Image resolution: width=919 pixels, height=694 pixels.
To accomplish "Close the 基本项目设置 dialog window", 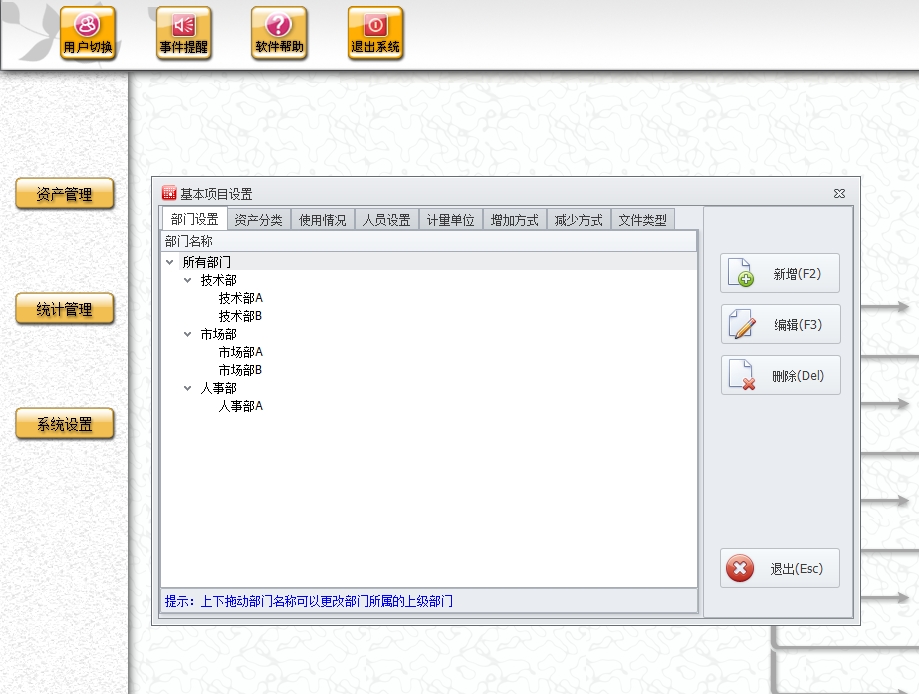I will point(839,194).
